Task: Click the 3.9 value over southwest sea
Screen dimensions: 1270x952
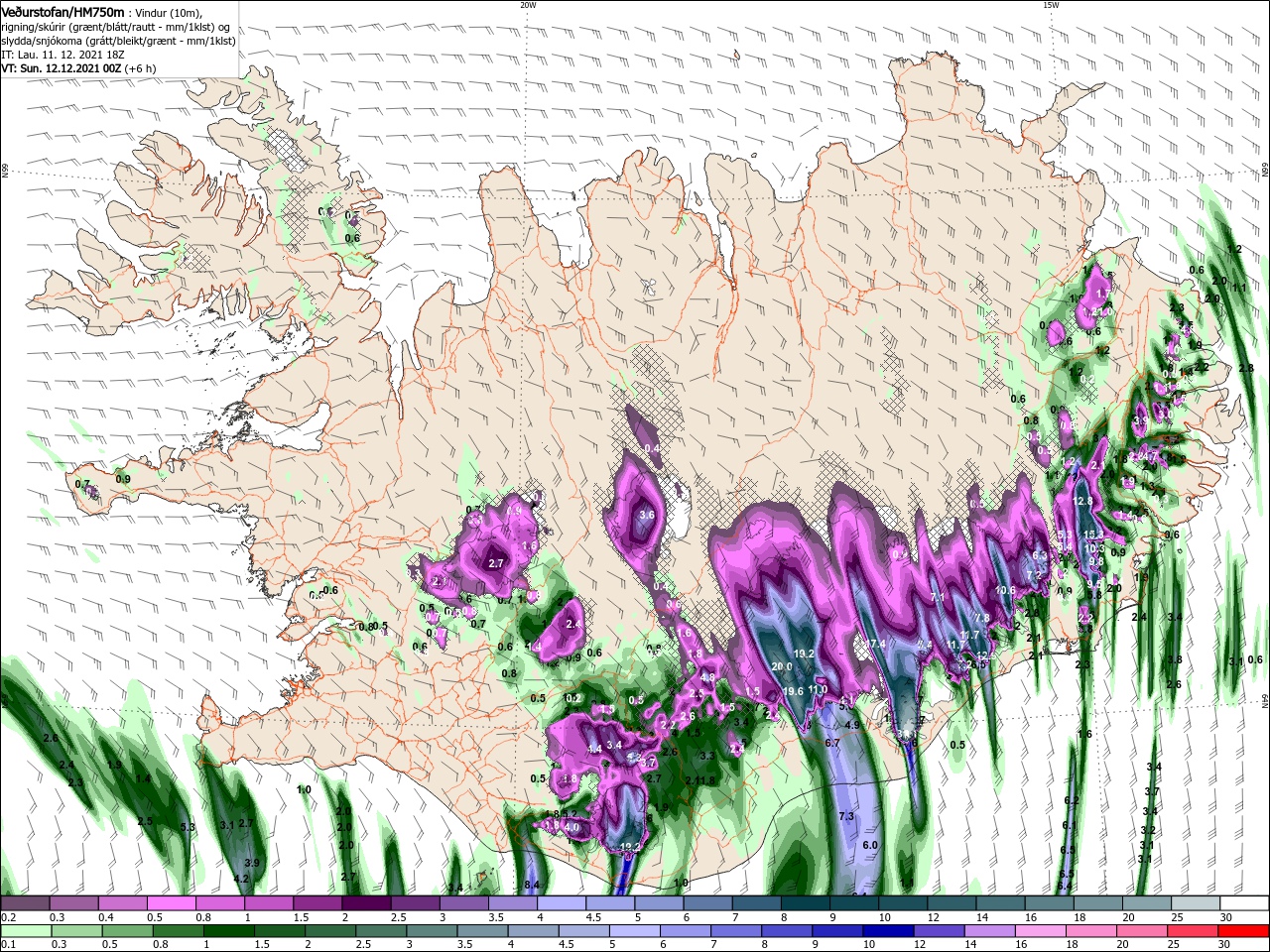Action: tap(251, 863)
